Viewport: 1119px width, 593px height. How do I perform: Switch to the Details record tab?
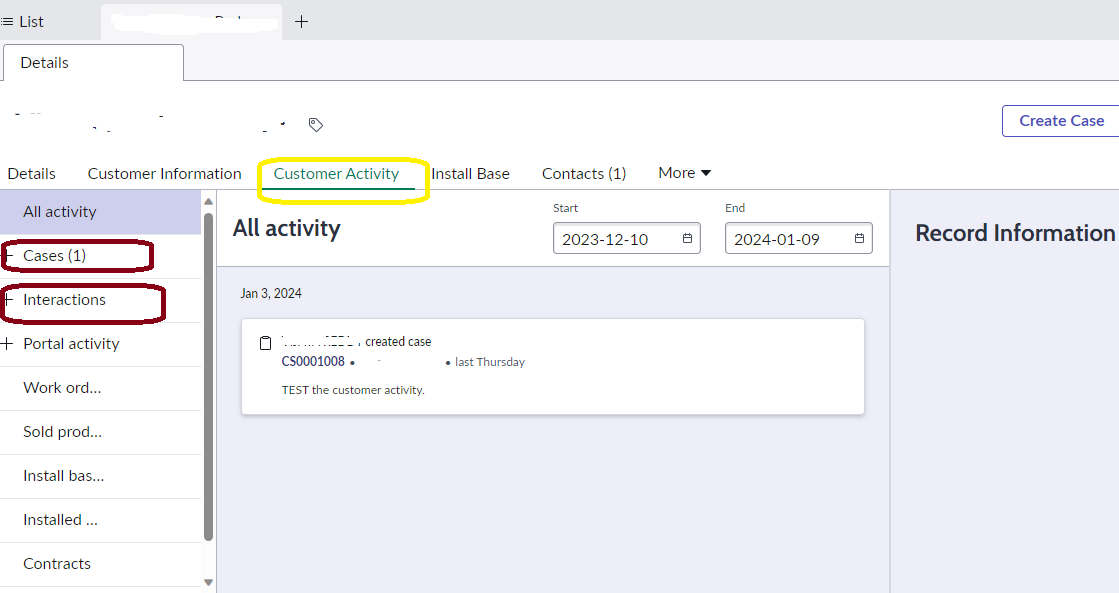point(31,173)
